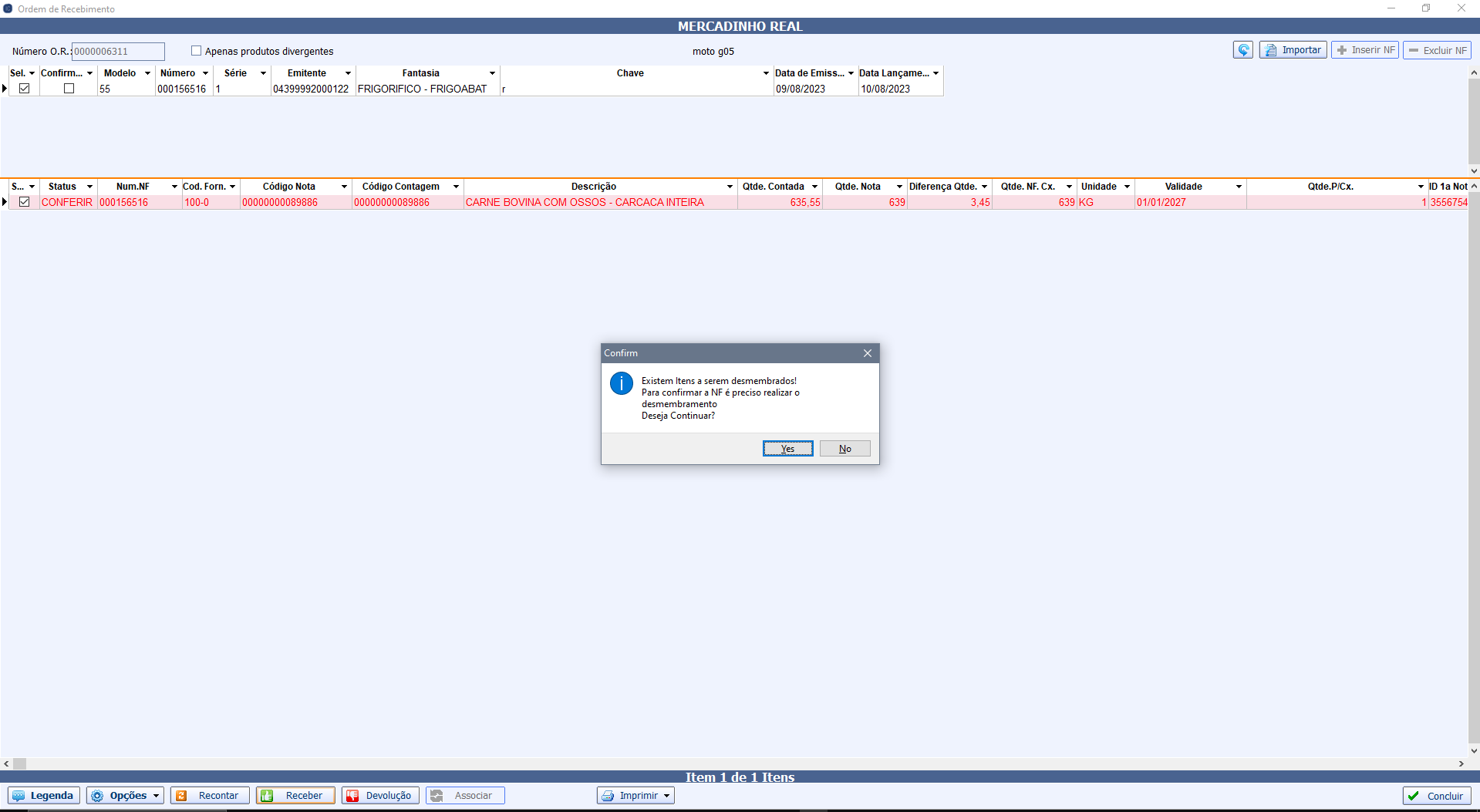
Task: Click the Qtde. Contada column header
Action: coord(773,187)
